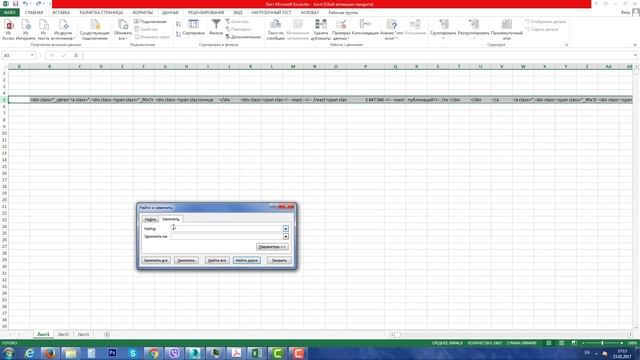Click Replace (Заменить) button in dialog

click(186, 260)
